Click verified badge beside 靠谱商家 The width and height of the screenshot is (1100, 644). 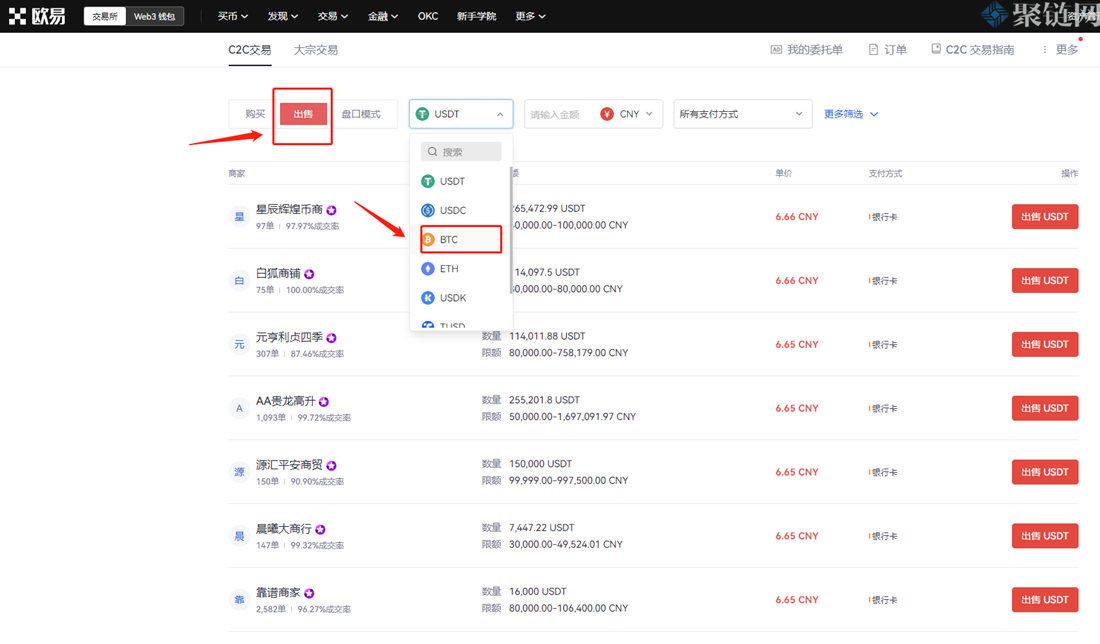(309, 593)
